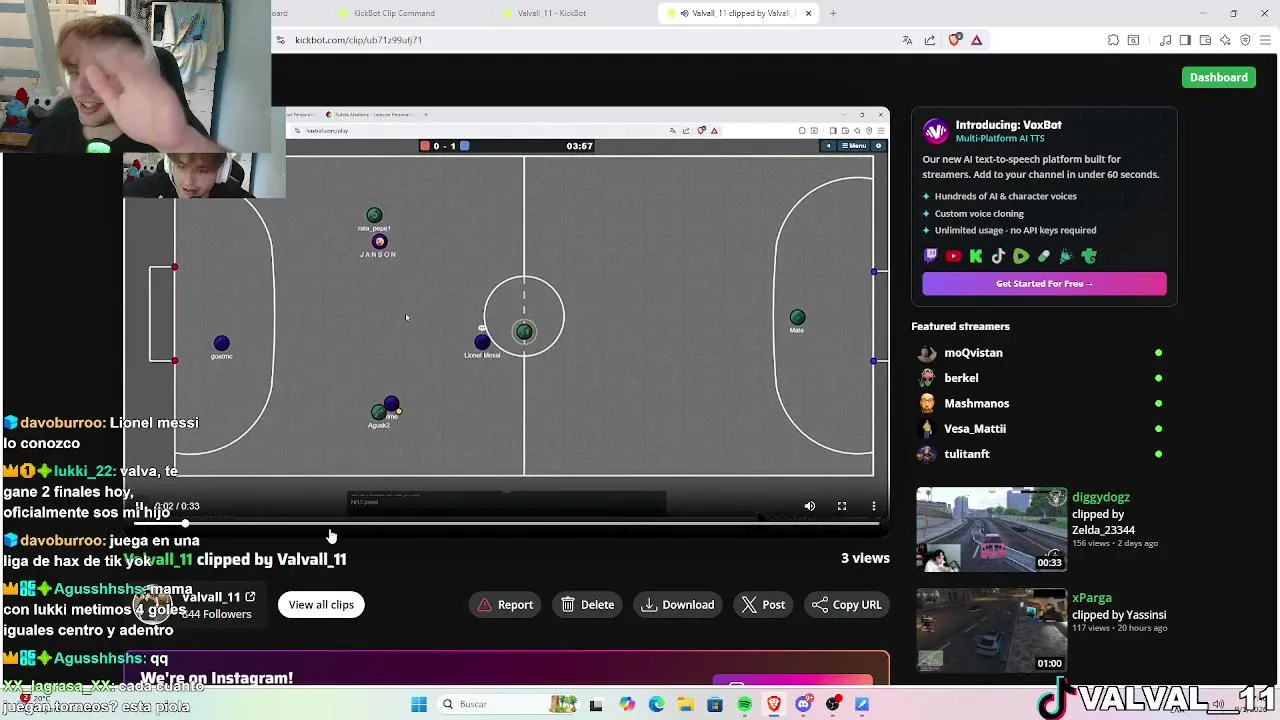Open the browser hamburger menu

(1264, 40)
